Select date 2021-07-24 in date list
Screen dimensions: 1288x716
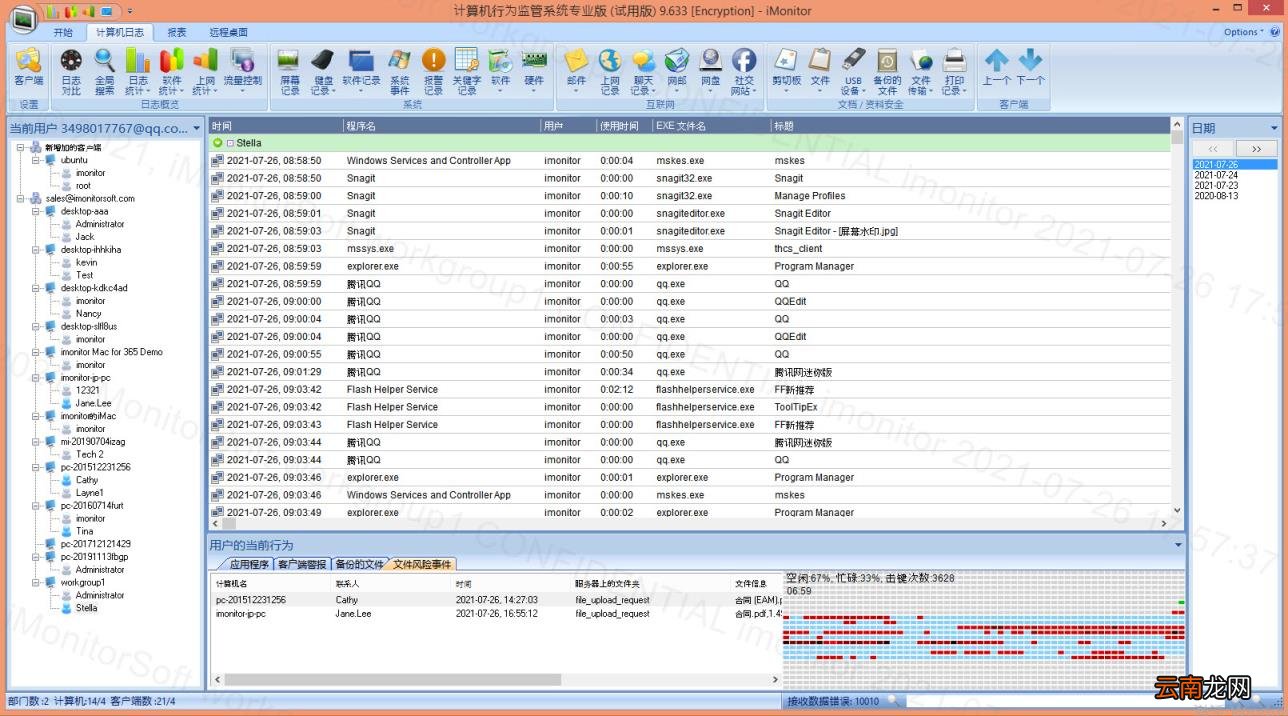1216,175
